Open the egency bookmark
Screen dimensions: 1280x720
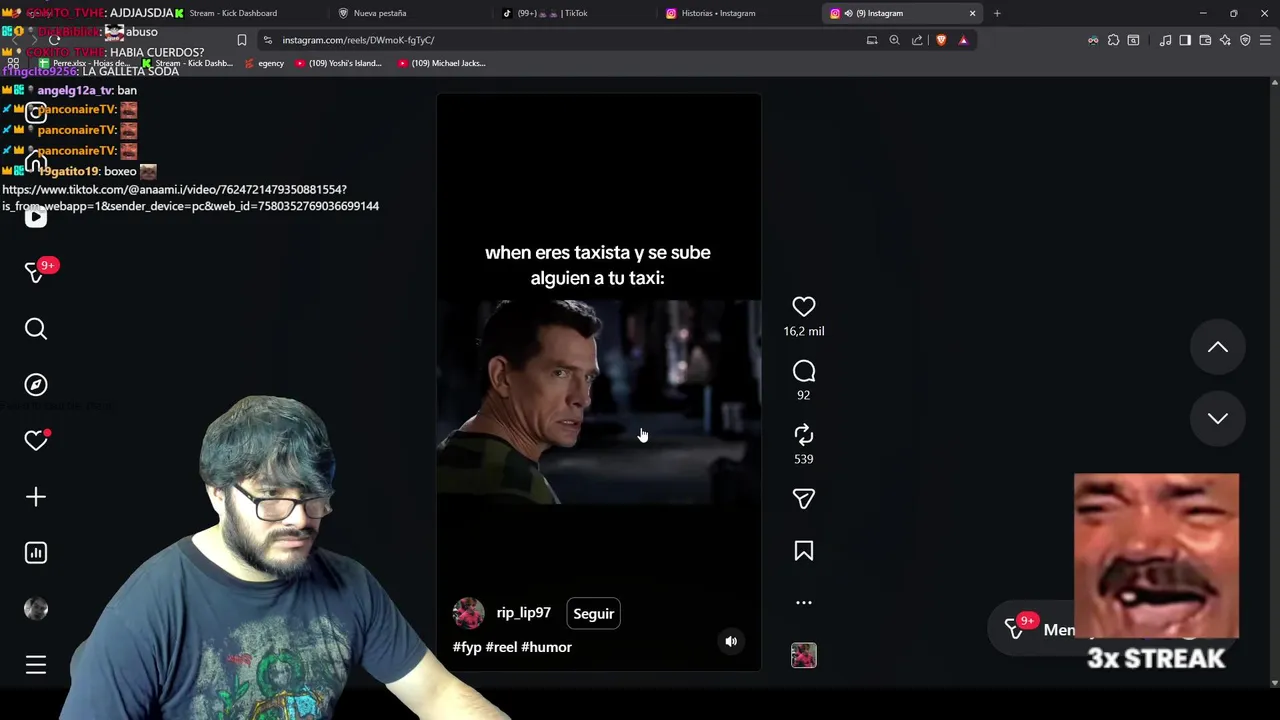[x=264, y=63]
